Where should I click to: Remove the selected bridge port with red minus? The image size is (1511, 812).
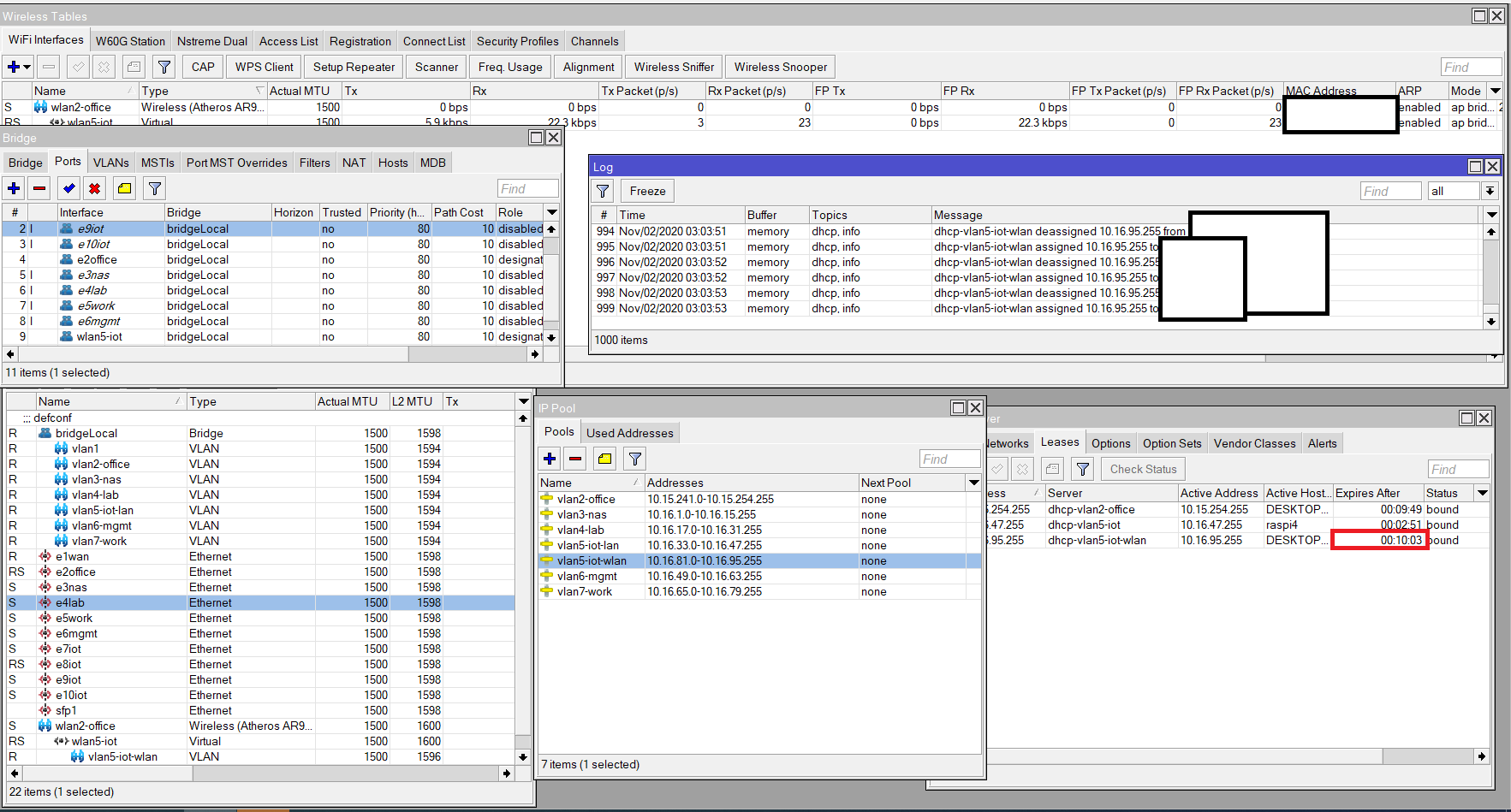pyautogui.click(x=39, y=188)
